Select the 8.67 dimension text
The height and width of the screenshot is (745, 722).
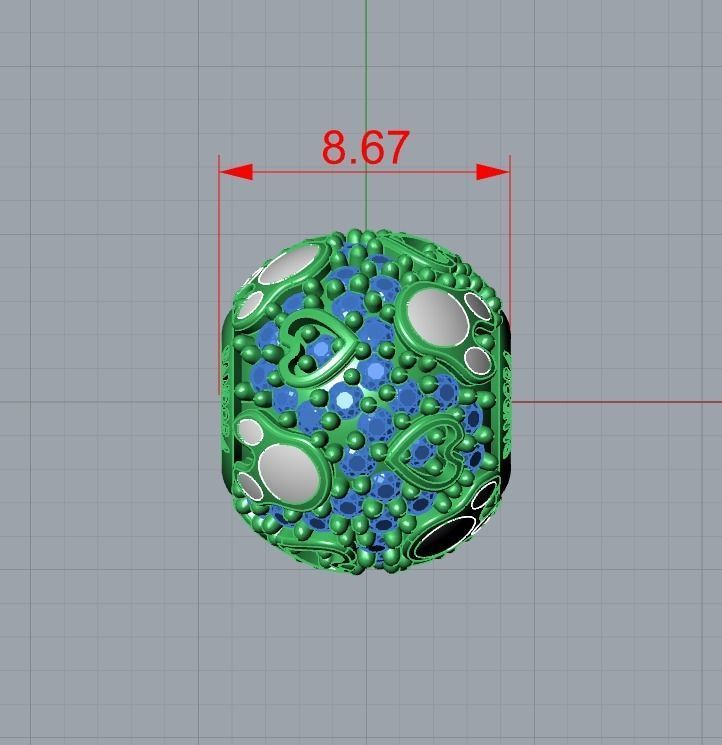[x=365, y=147]
